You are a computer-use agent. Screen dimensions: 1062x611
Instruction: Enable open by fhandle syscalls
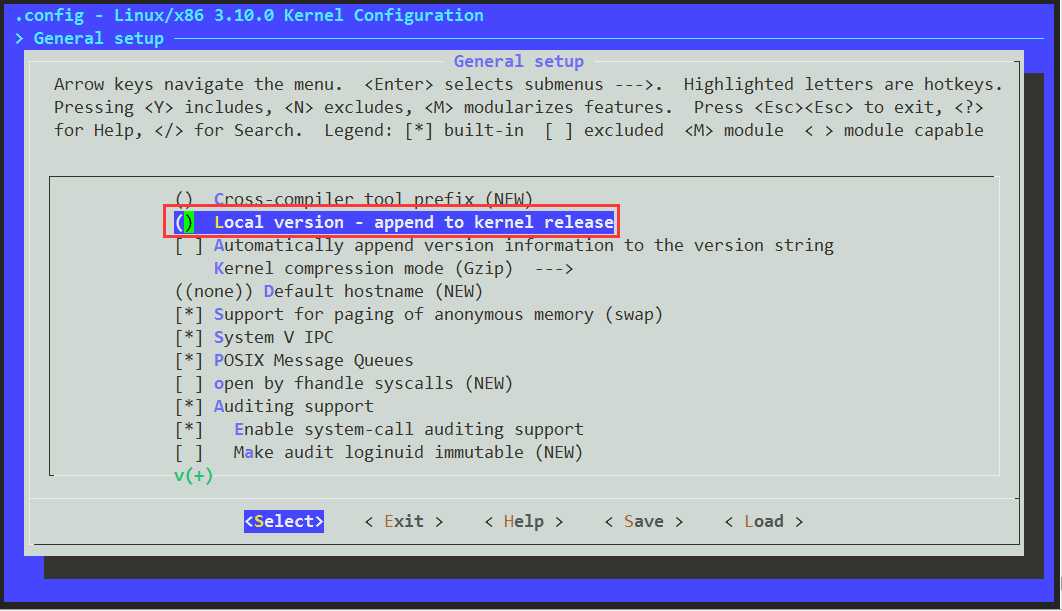click(x=188, y=383)
